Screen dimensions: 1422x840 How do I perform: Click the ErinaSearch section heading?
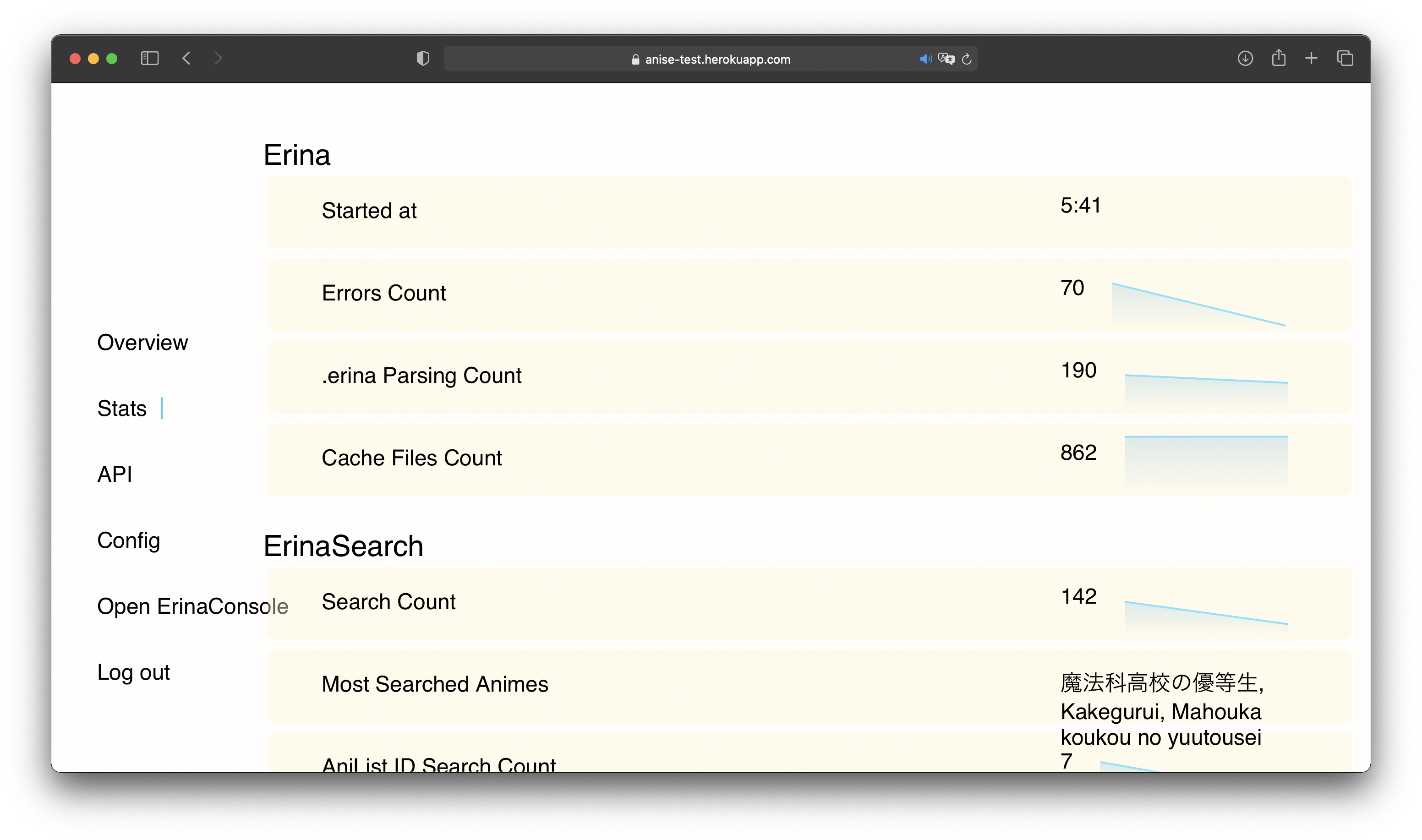[x=343, y=546]
